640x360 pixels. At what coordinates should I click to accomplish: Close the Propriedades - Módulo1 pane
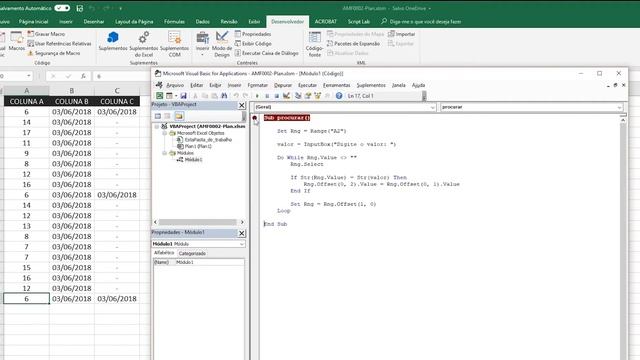click(242, 233)
